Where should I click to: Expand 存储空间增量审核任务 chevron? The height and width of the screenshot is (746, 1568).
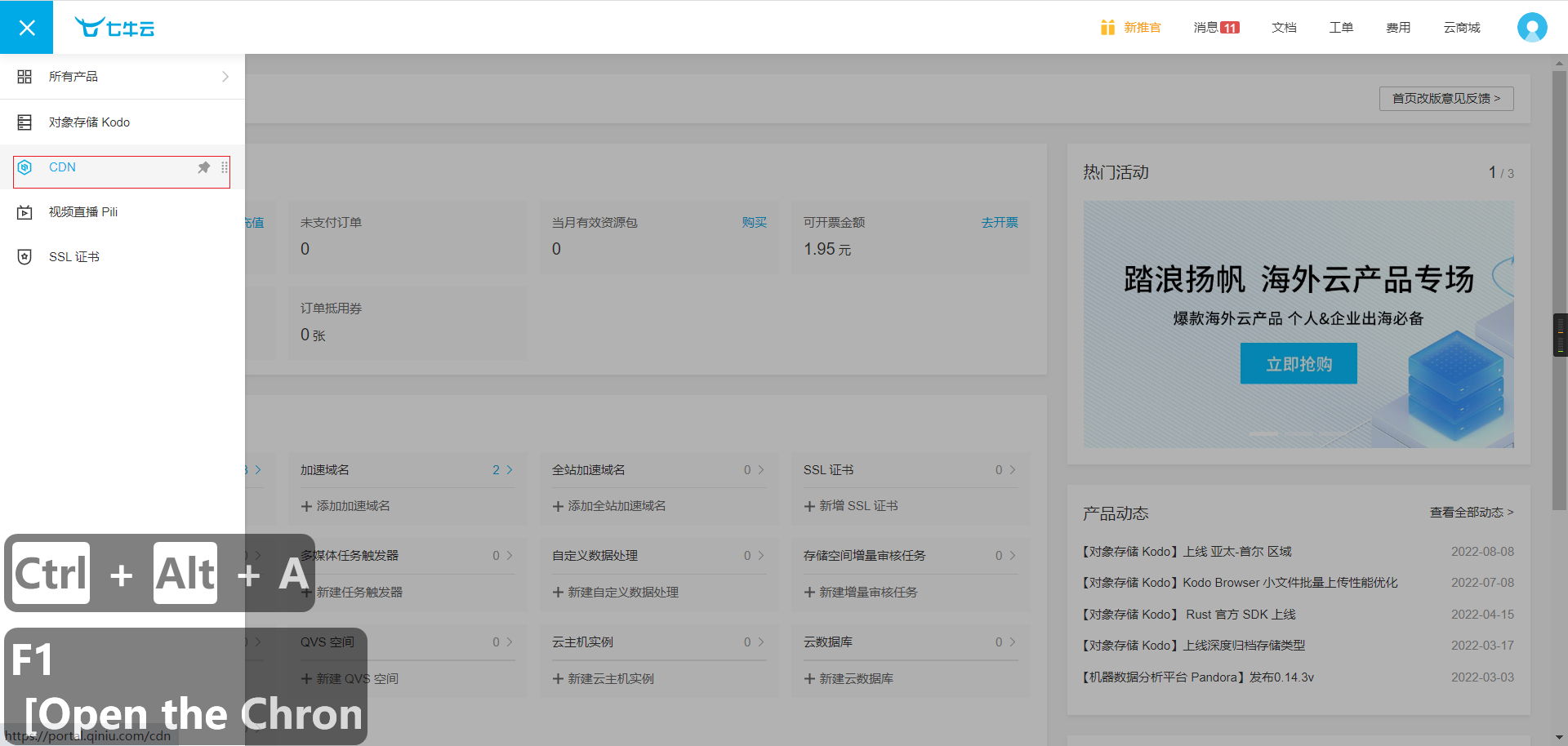pos(1013,556)
